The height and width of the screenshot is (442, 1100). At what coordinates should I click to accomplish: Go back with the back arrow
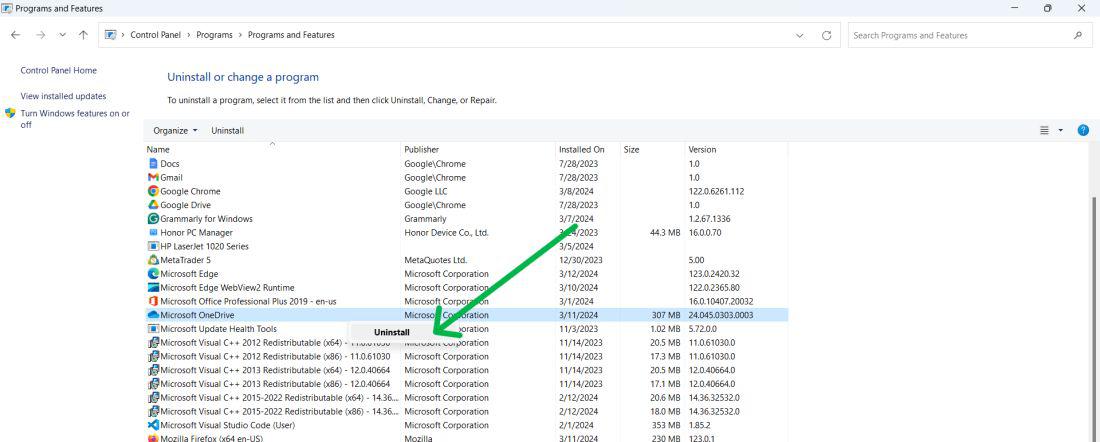point(15,35)
